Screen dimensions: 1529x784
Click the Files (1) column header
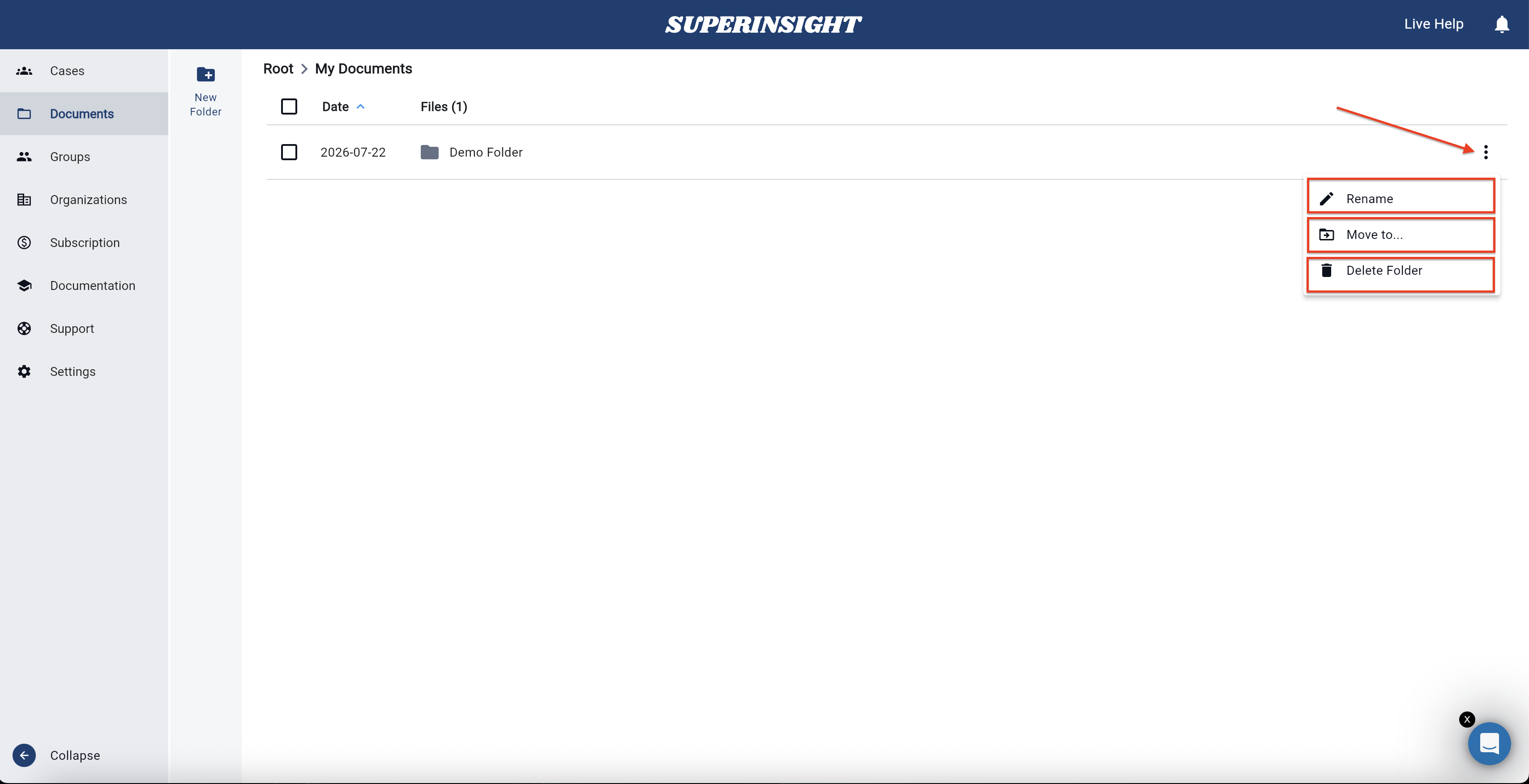[444, 107]
